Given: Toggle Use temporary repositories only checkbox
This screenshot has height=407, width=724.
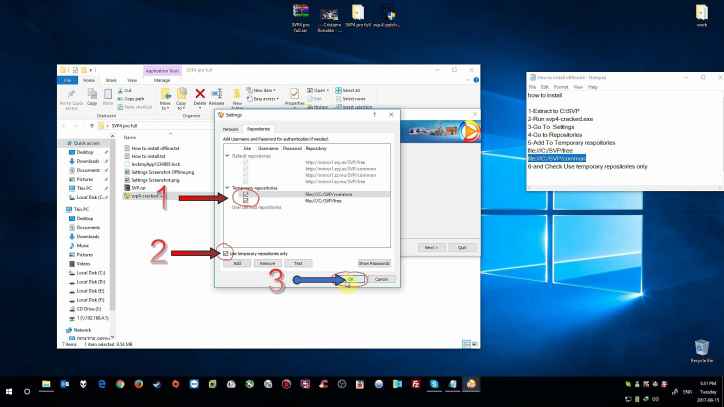Looking at the screenshot, I should tap(226, 253).
